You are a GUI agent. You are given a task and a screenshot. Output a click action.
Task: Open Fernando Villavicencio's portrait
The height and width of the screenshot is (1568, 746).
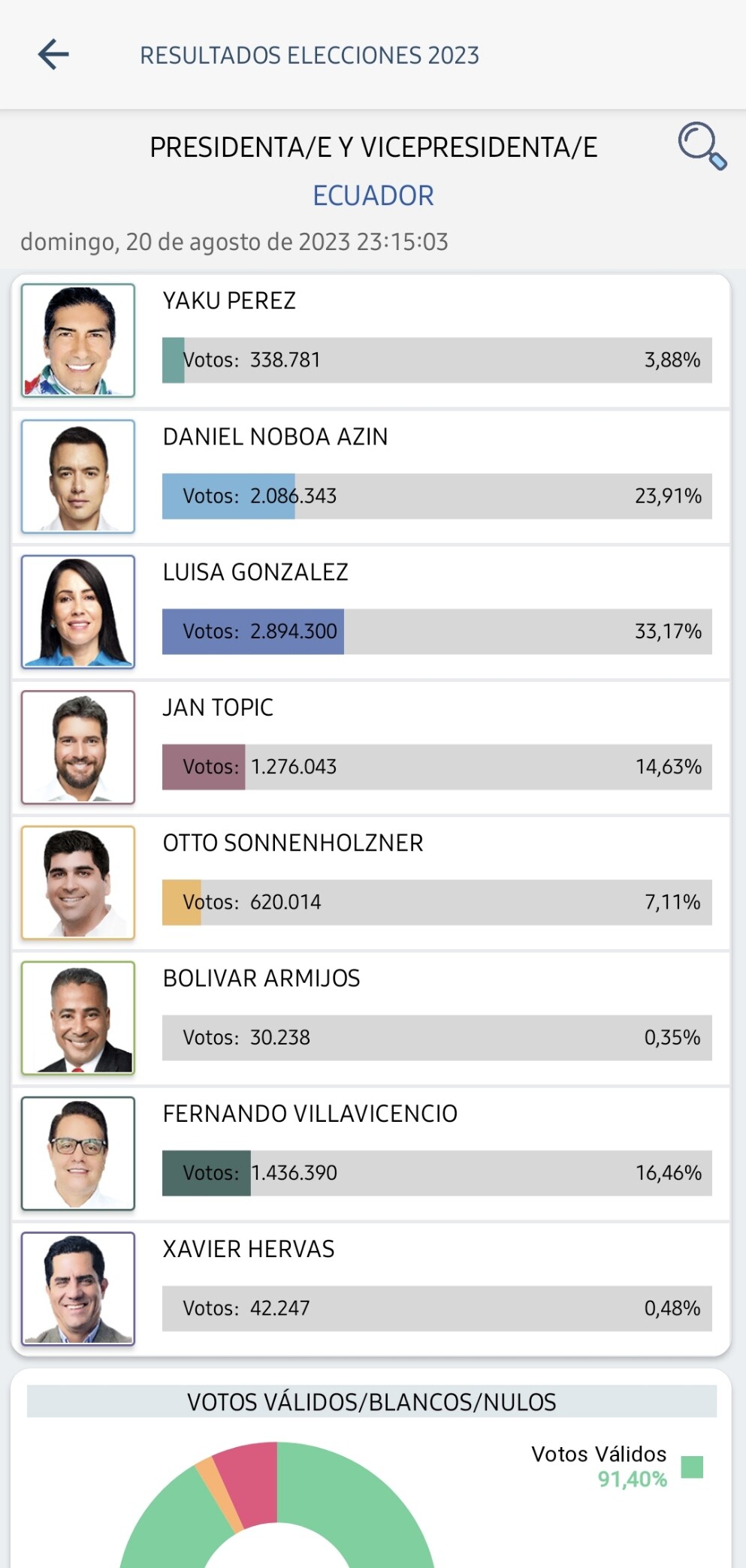(78, 1153)
